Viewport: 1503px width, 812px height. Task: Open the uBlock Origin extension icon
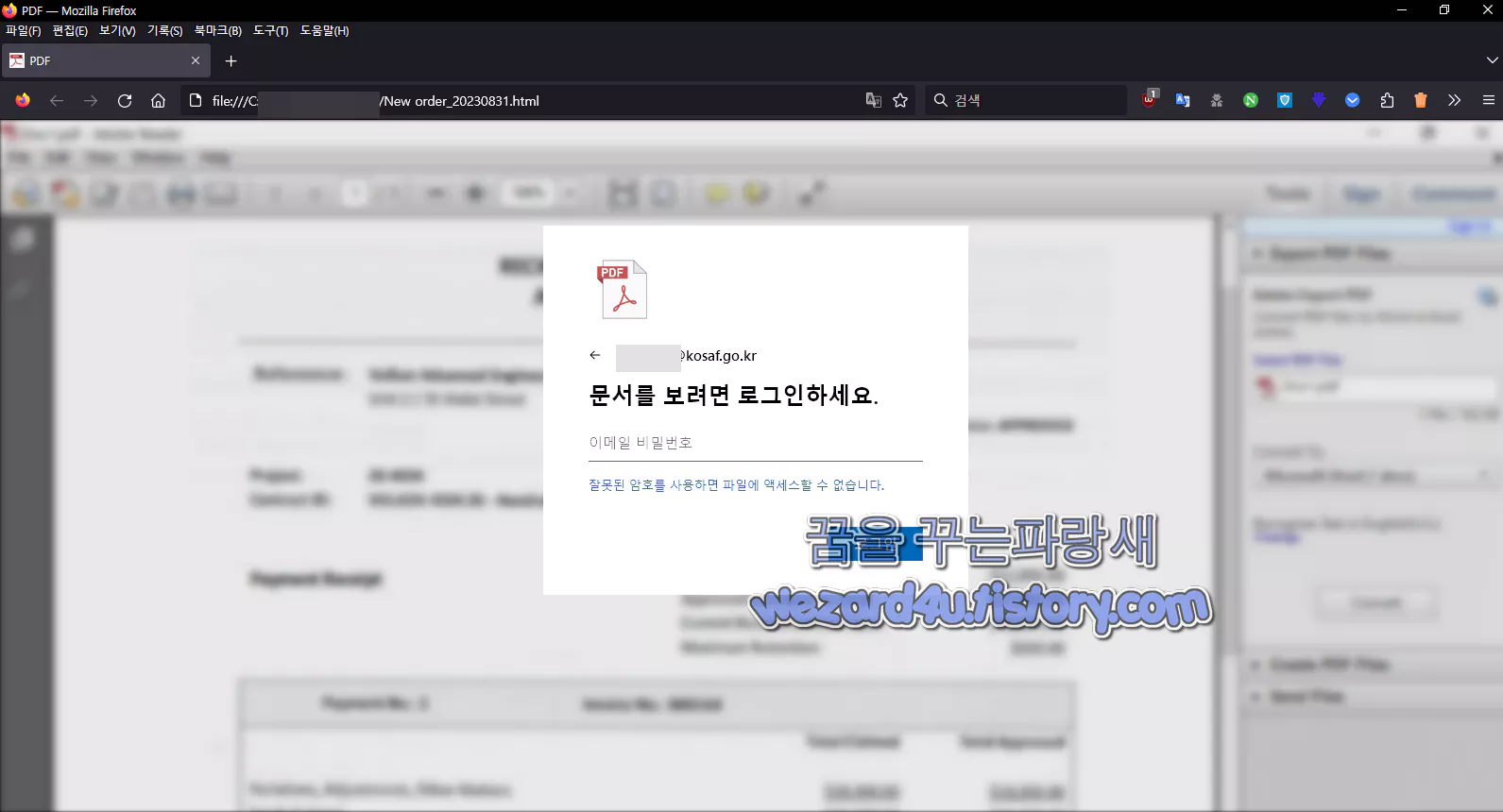pyautogui.click(x=1150, y=99)
